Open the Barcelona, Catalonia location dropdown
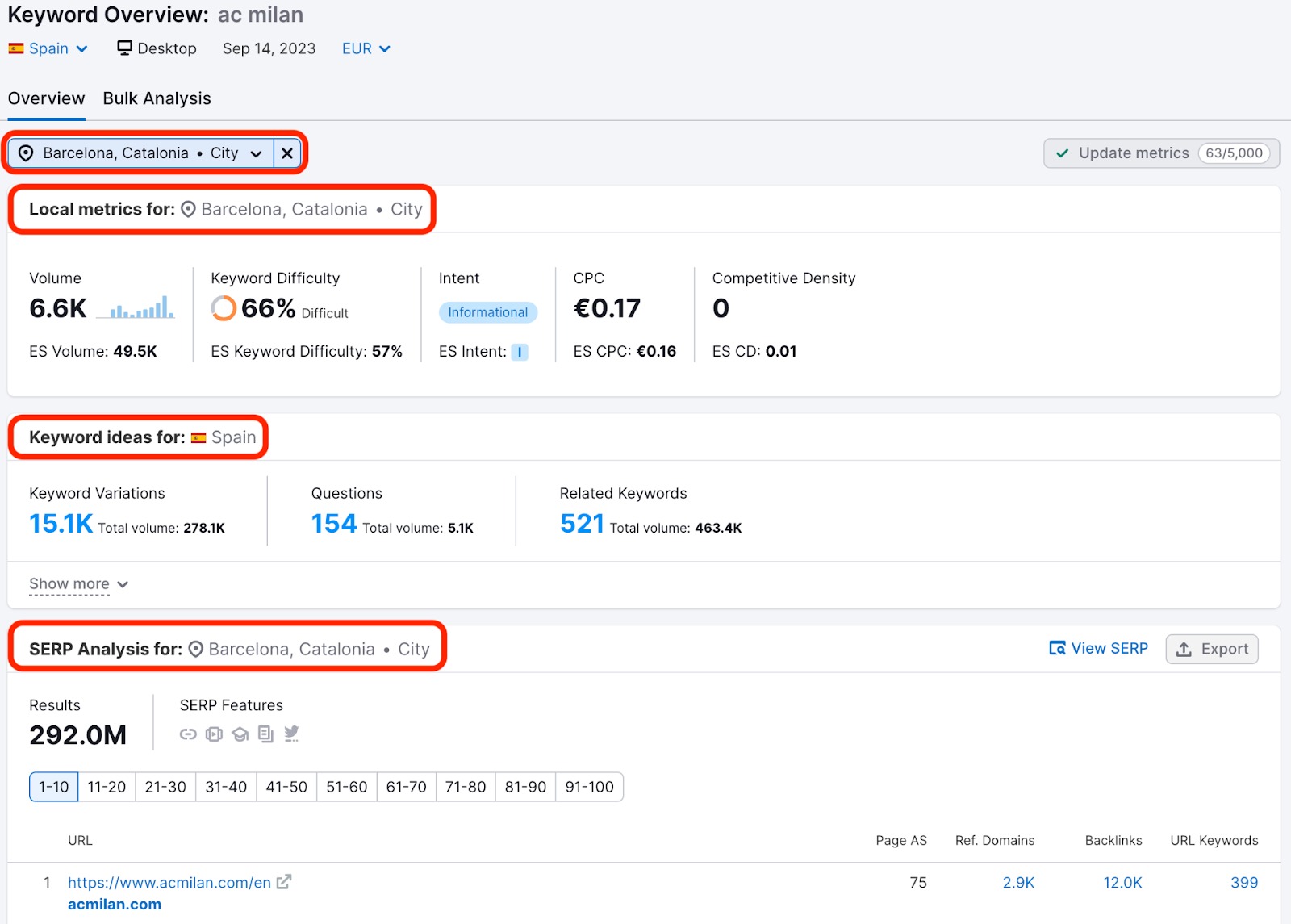Viewport: 1291px width, 924px height. pyautogui.click(x=141, y=153)
